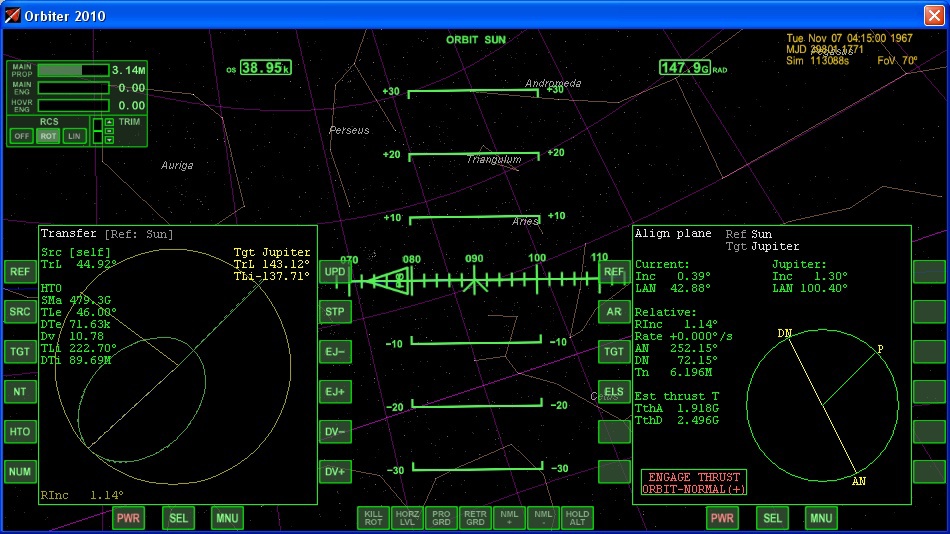Enable PRO GRD prograde autopilot

pos(441,518)
